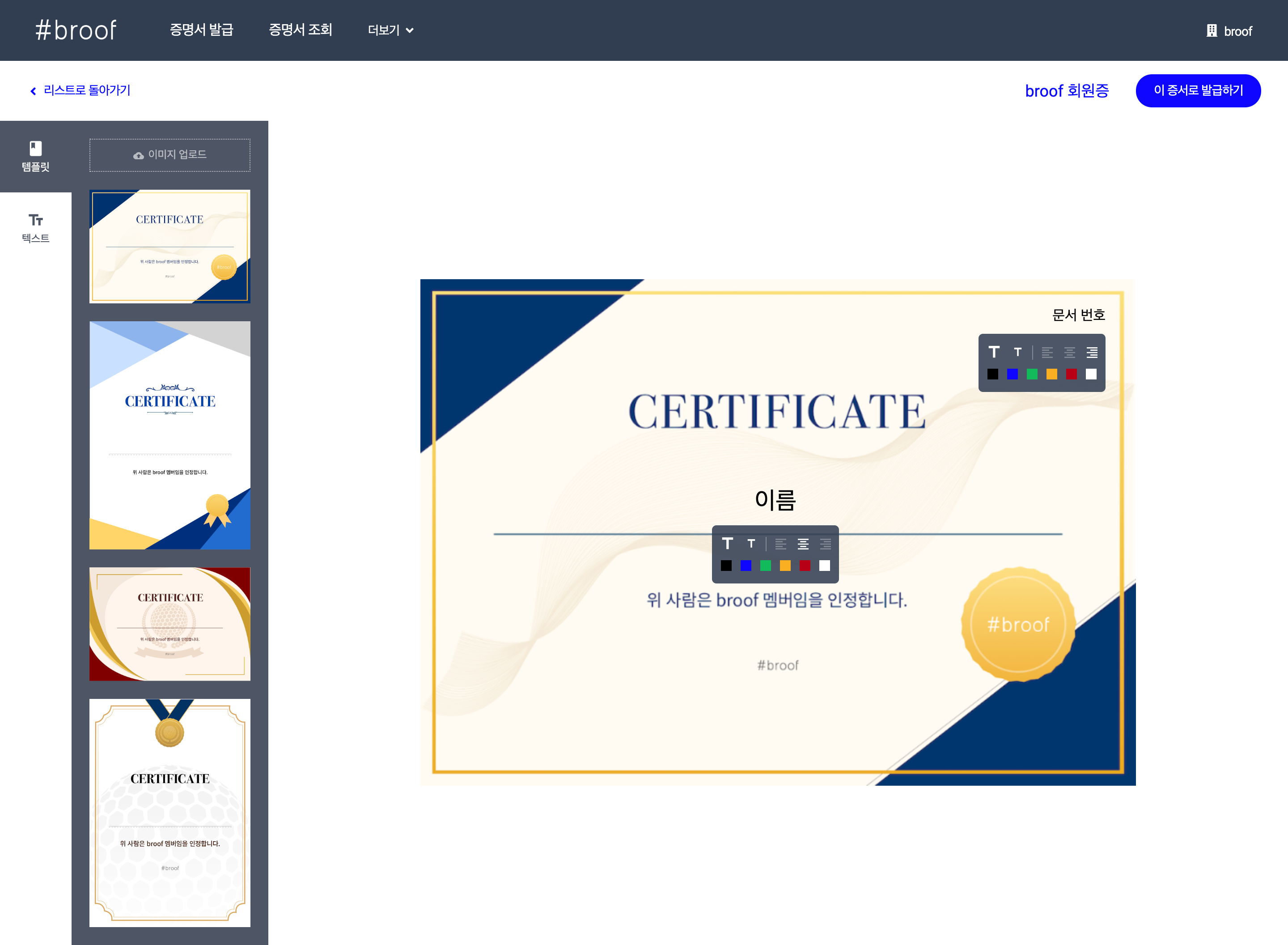Pick blue color for 문서 번호 text
Viewport: 1288px width, 945px height.
(x=1013, y=374)
